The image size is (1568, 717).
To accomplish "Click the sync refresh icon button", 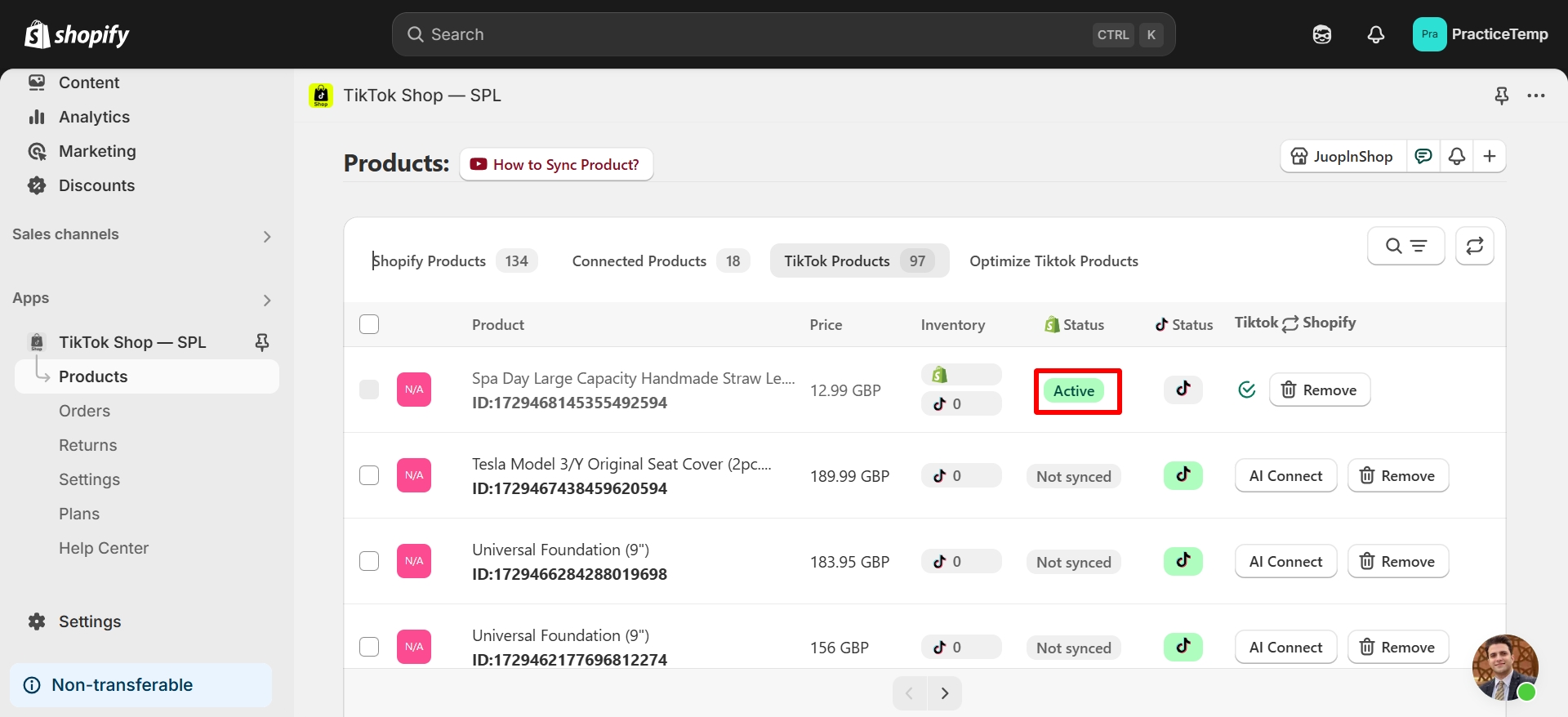I will [1474, 246].
